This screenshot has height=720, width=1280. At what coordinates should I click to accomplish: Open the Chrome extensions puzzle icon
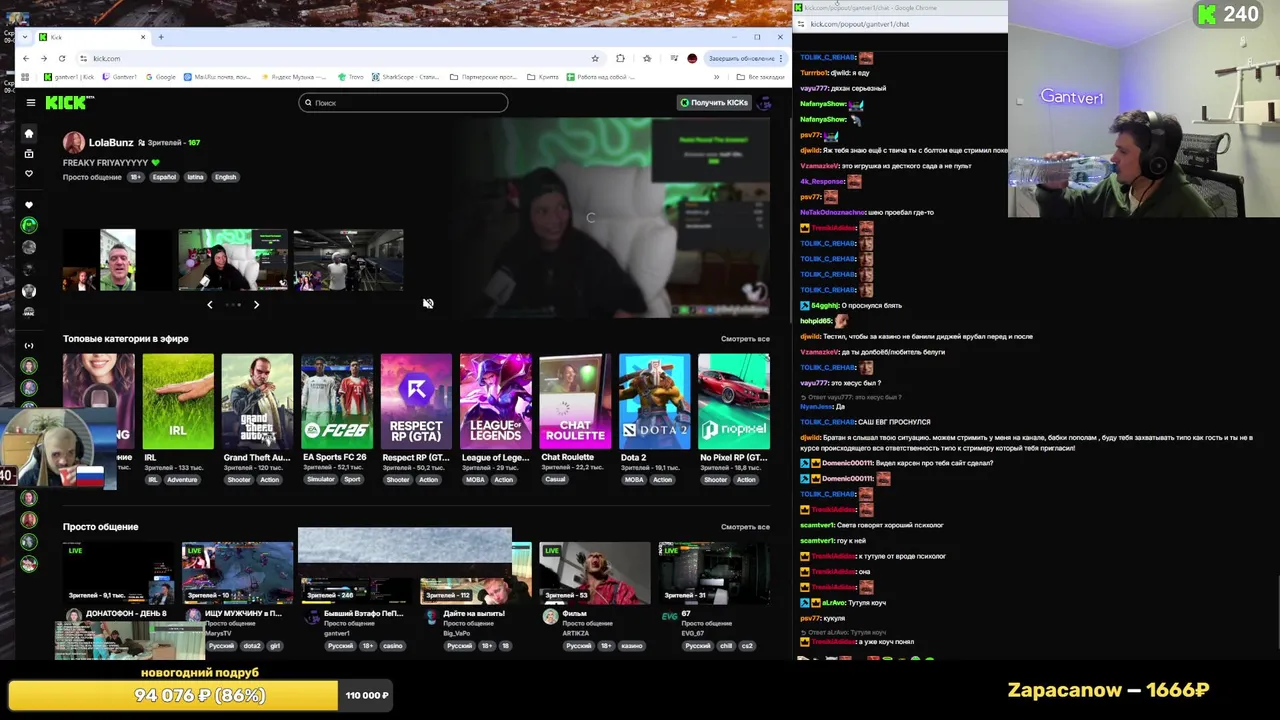620,58
